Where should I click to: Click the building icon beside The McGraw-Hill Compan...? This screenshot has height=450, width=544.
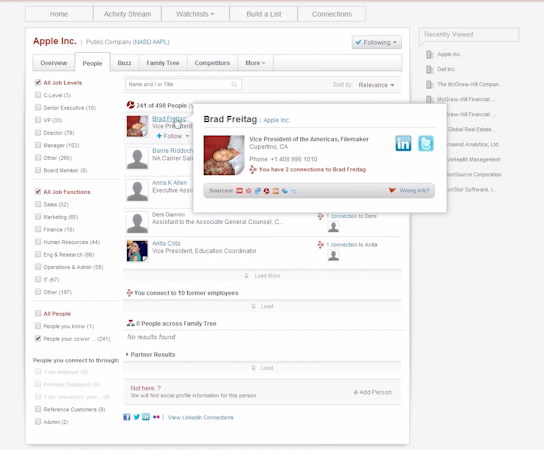pos(430,84)
